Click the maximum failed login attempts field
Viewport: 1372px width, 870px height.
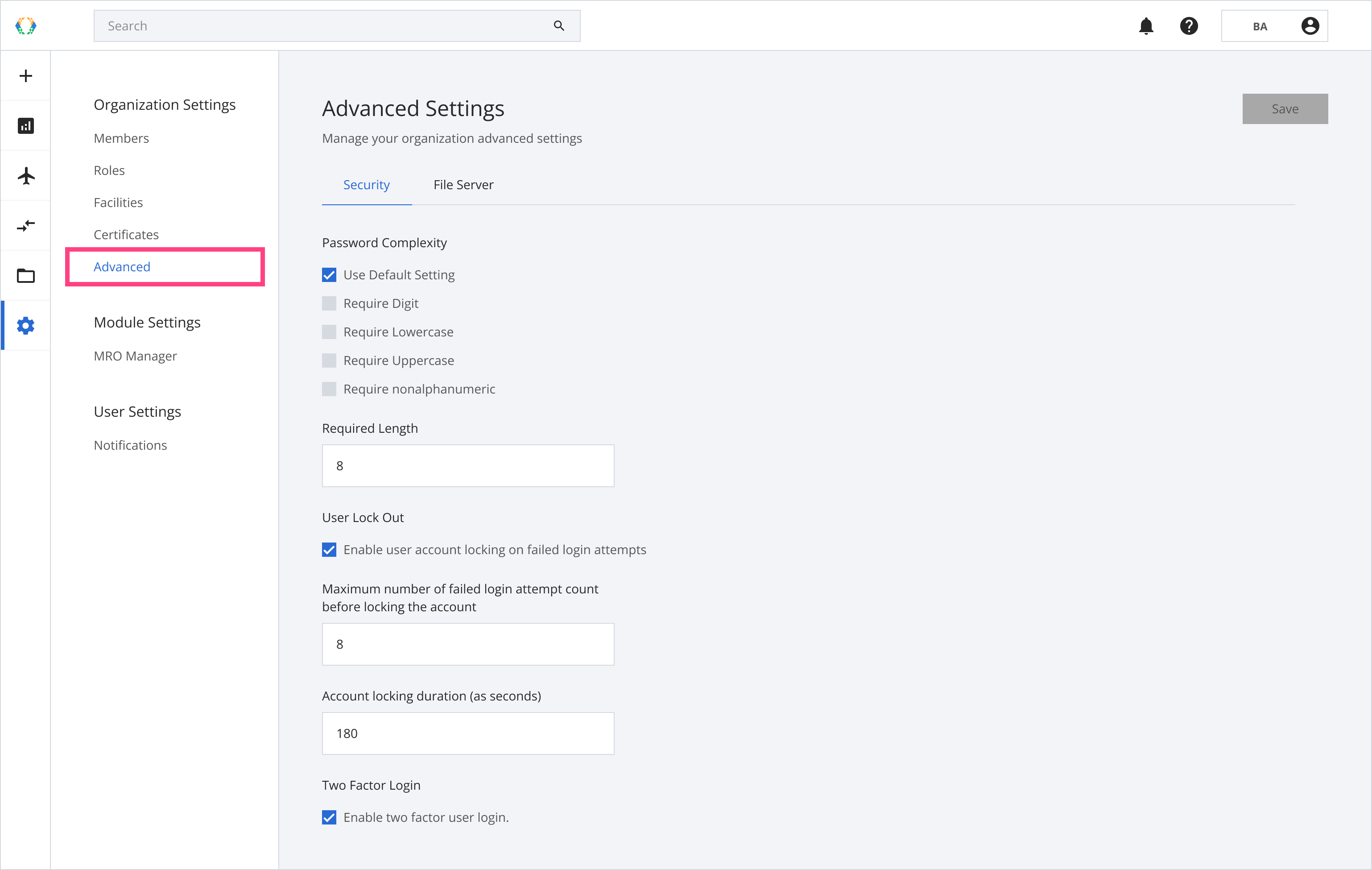coord(468,644)
